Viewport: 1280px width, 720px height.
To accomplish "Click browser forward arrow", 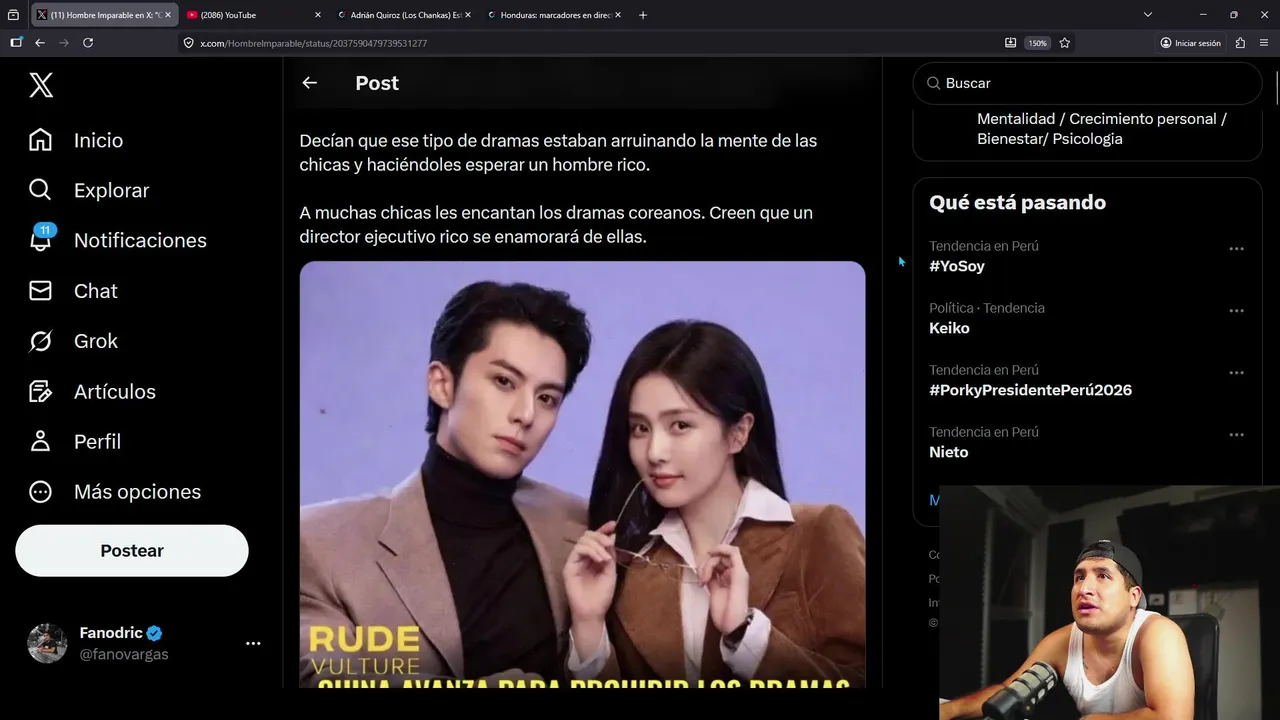I will [x=64, y=43].
